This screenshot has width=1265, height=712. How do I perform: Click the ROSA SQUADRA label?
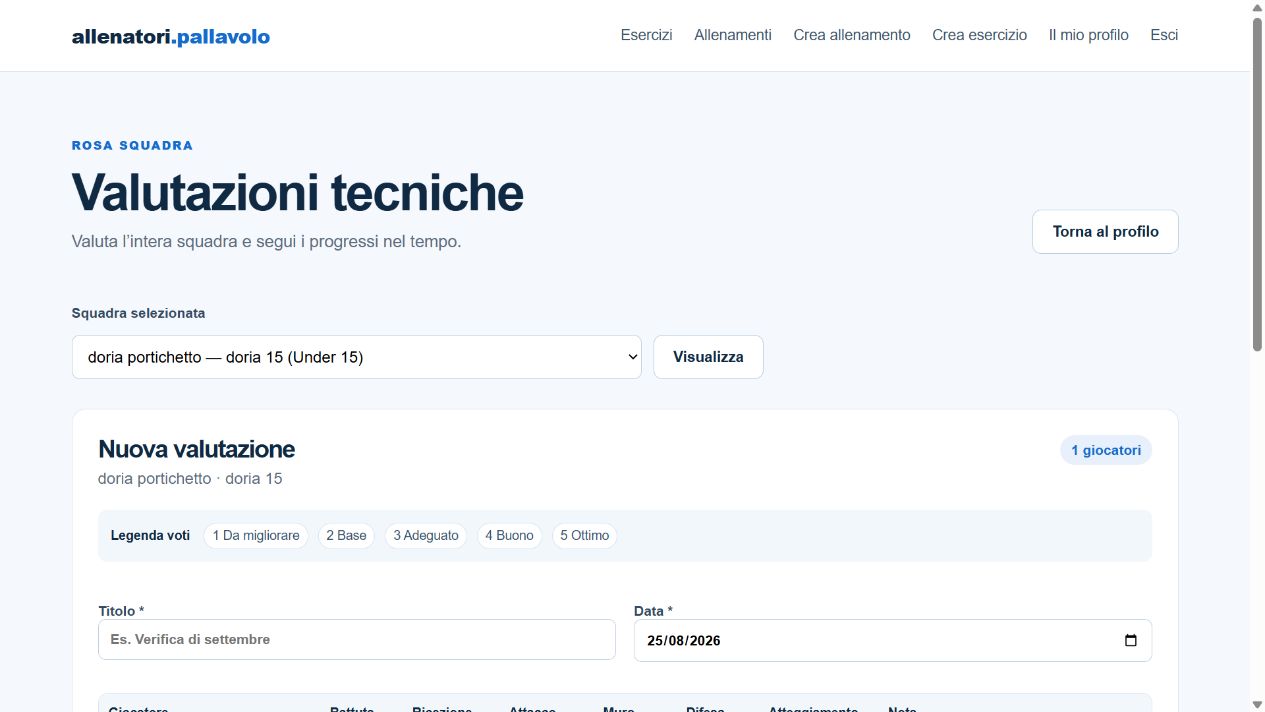(132, 146)
